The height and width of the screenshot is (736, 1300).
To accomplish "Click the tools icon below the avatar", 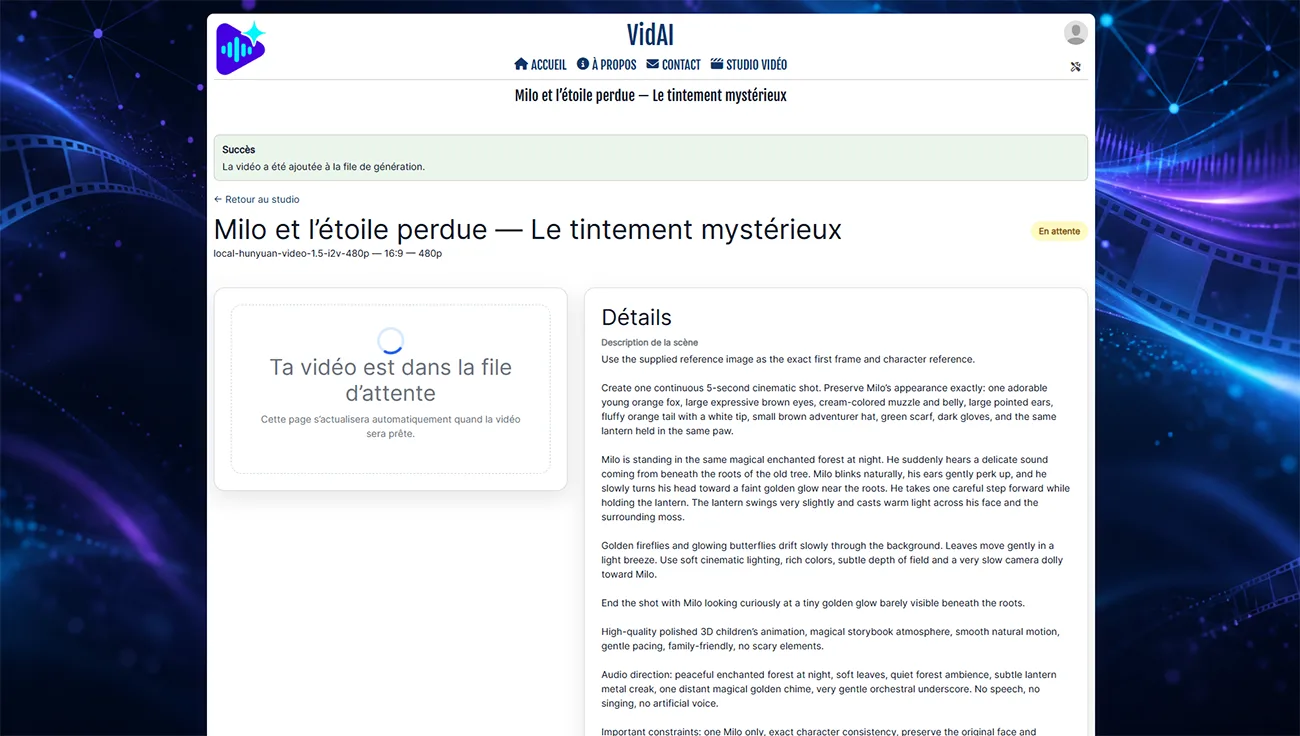I will [x=1076, y=67].
